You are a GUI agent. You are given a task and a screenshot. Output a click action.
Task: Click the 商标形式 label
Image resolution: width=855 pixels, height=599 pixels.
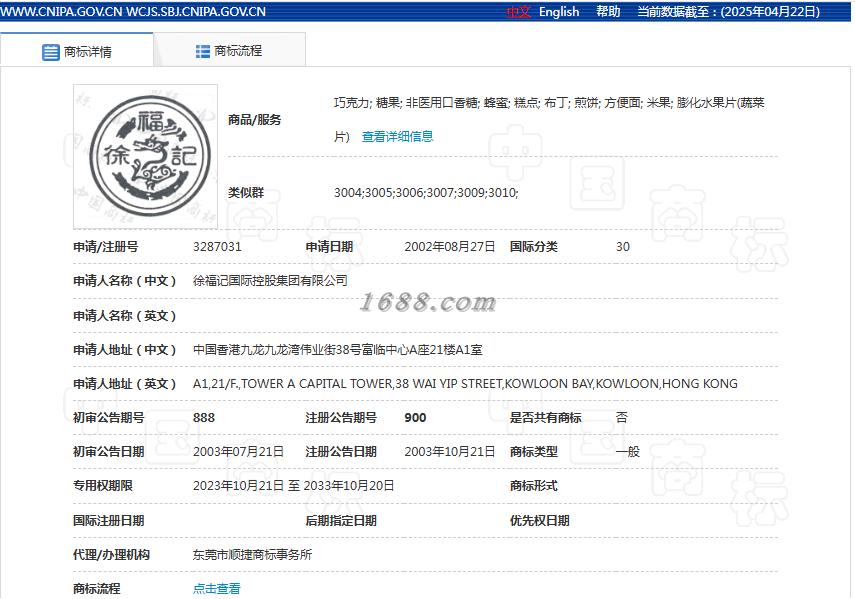534,486
